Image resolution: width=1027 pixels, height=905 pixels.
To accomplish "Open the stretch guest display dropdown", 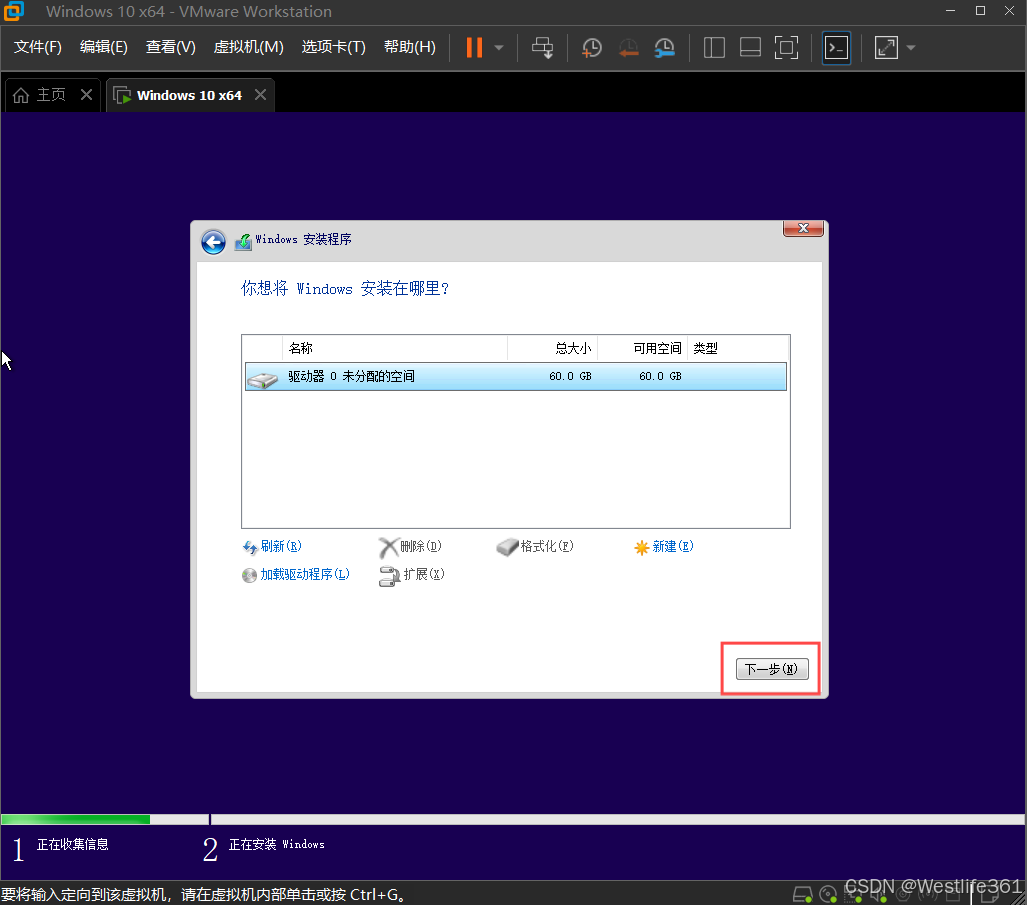I will click(x=908, y=47).
